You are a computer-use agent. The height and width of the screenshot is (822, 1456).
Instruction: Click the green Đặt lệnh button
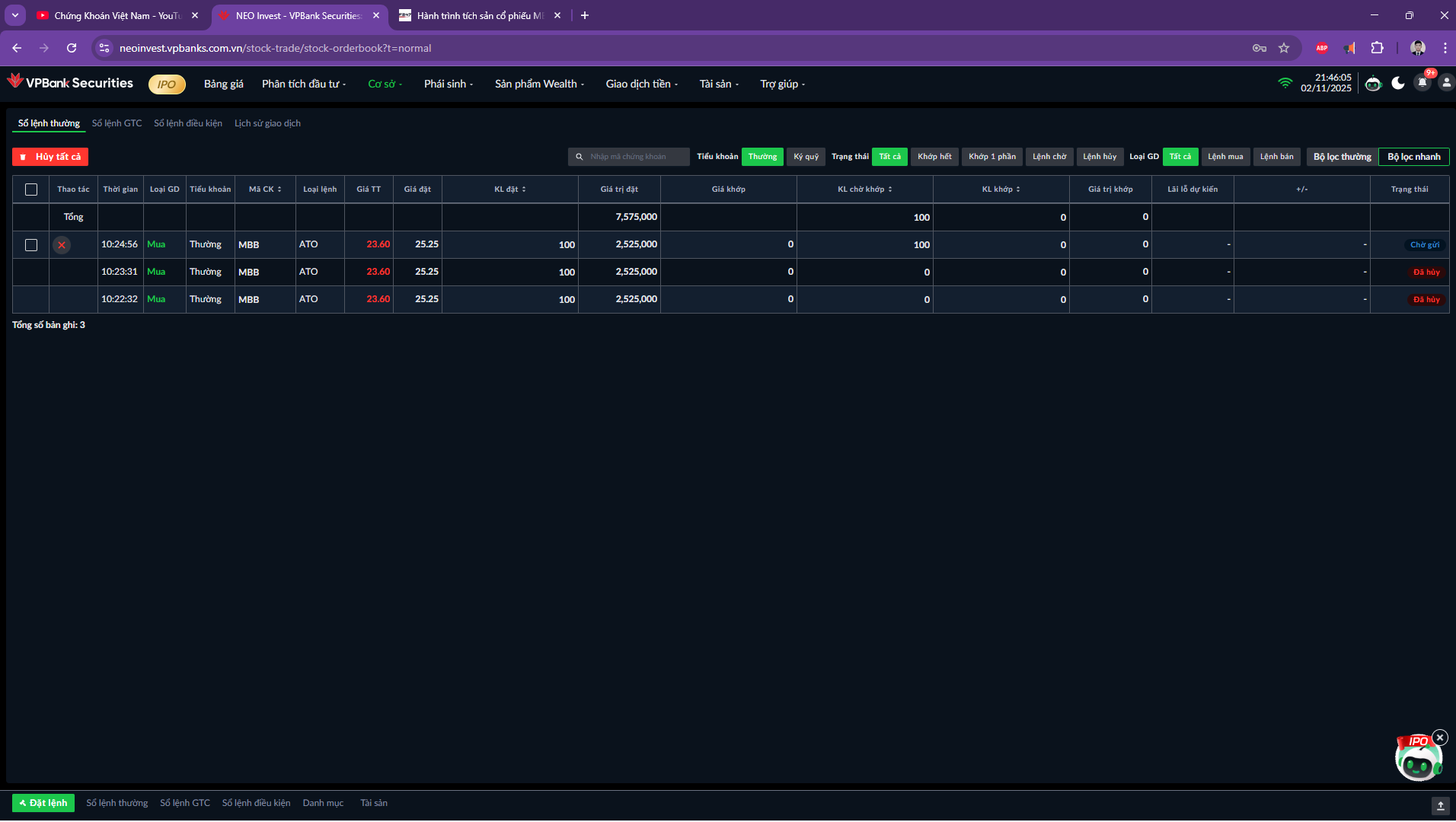(x=43, y=803)
